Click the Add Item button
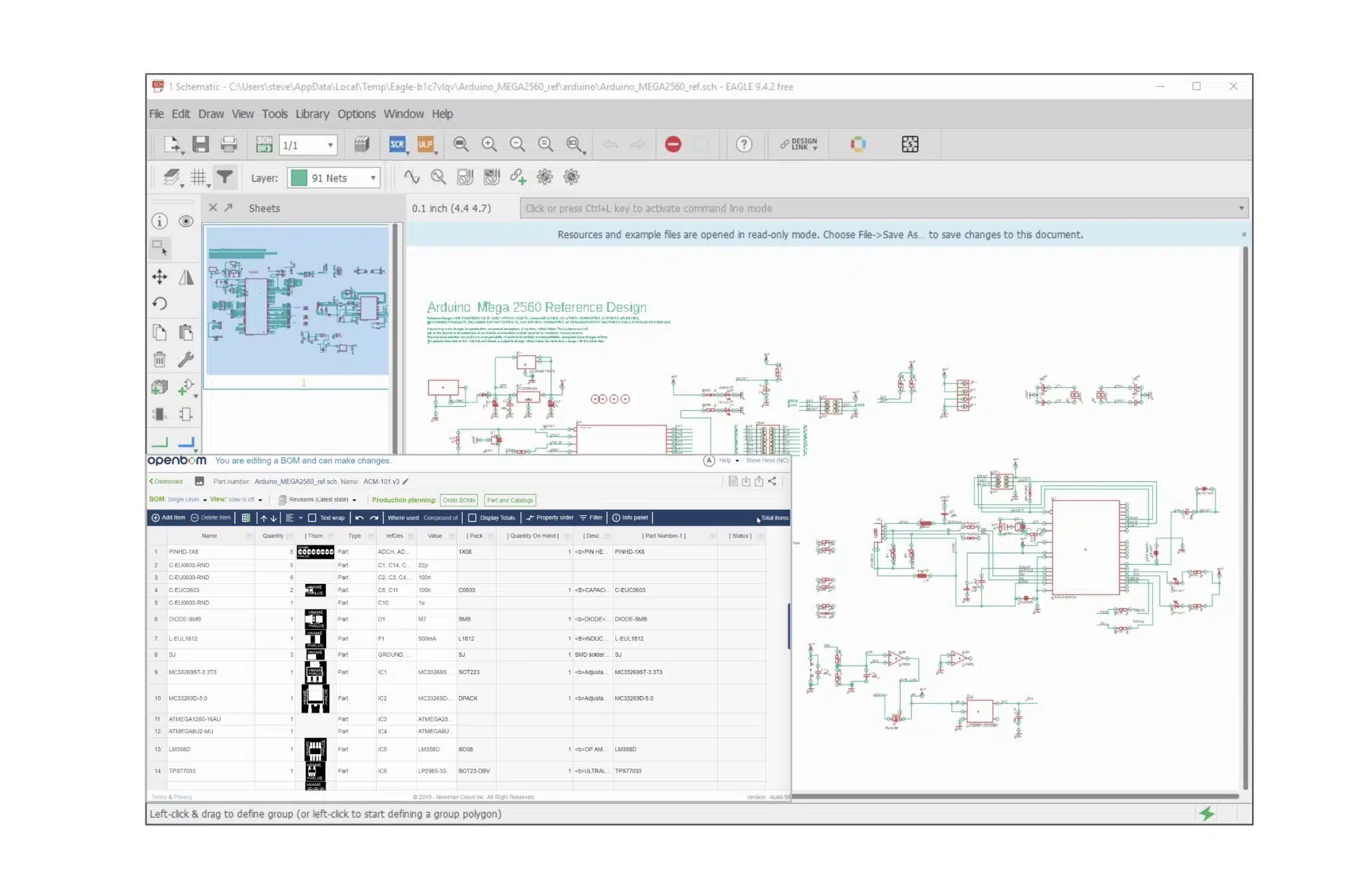This screenshot has height=896, width=1372. coord(168,518)
